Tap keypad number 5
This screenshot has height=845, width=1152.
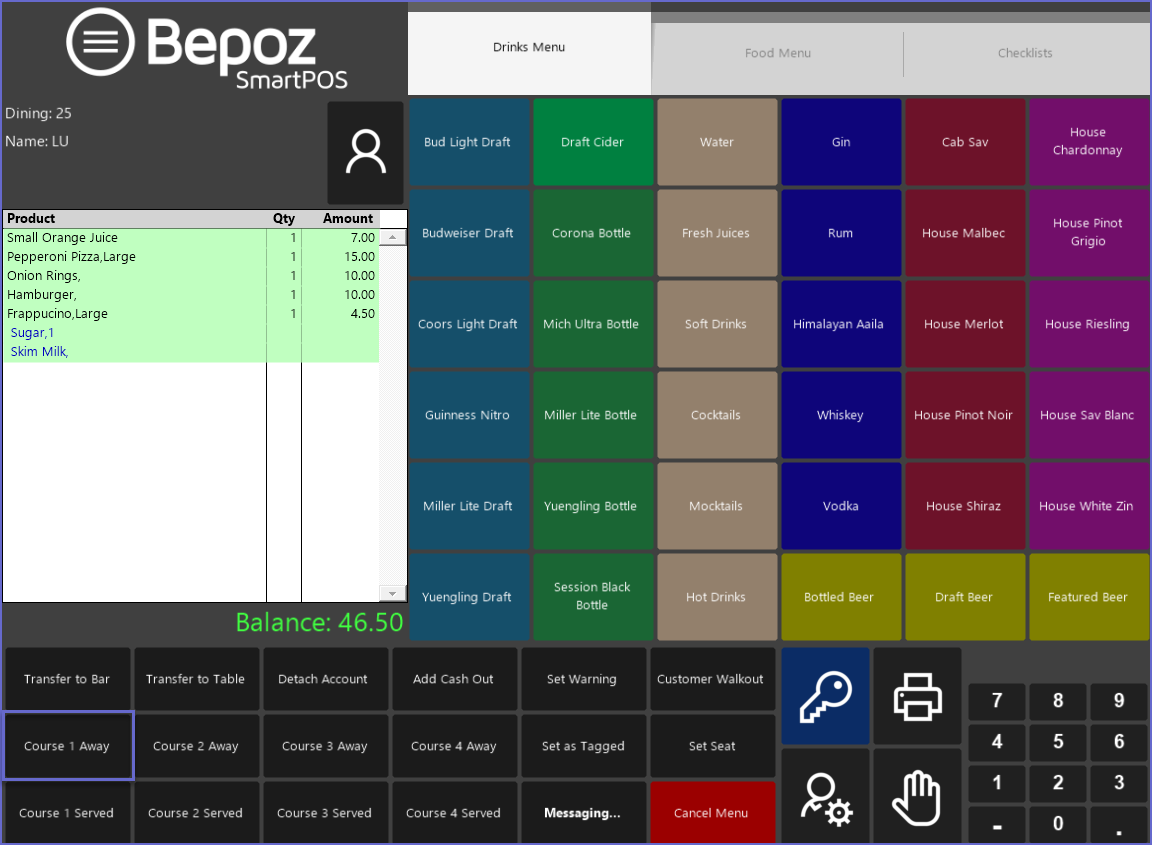pyautogui.click(x=1058, y=741)
